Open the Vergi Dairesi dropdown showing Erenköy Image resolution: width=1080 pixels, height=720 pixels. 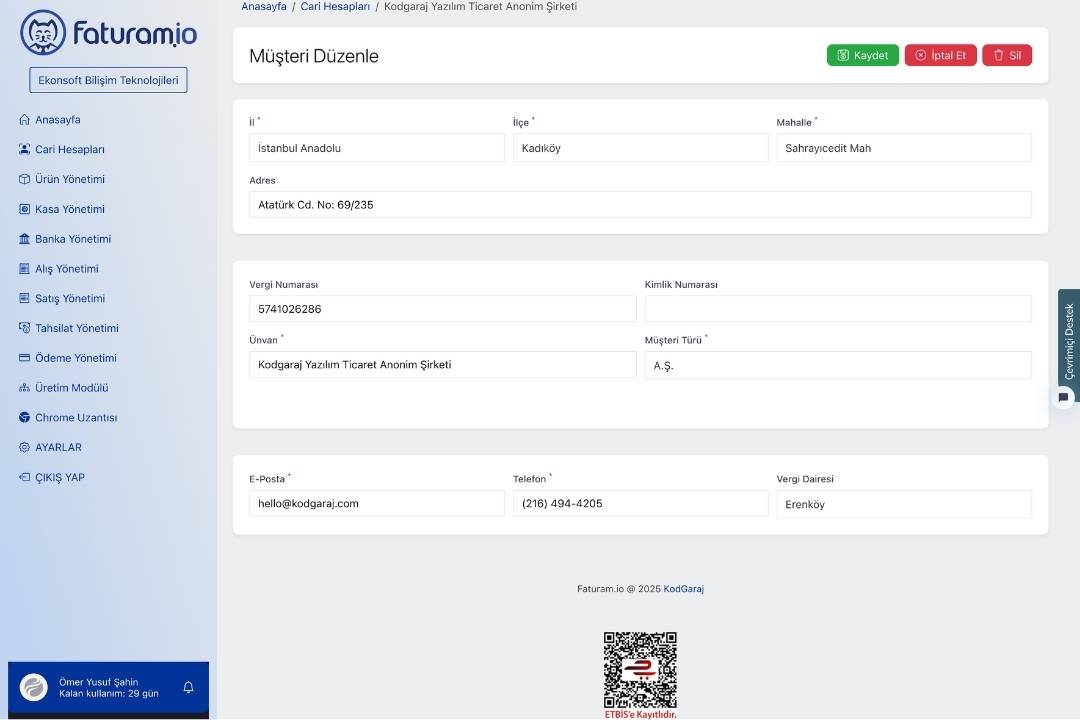904,504
